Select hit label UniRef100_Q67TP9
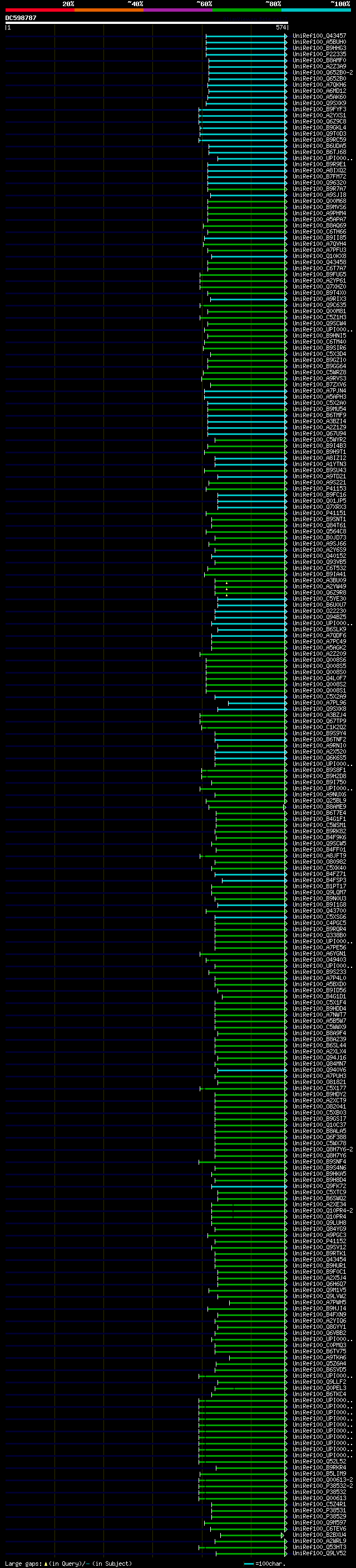The height and width of the screenshot is (1568, 356). coord(319,721)
